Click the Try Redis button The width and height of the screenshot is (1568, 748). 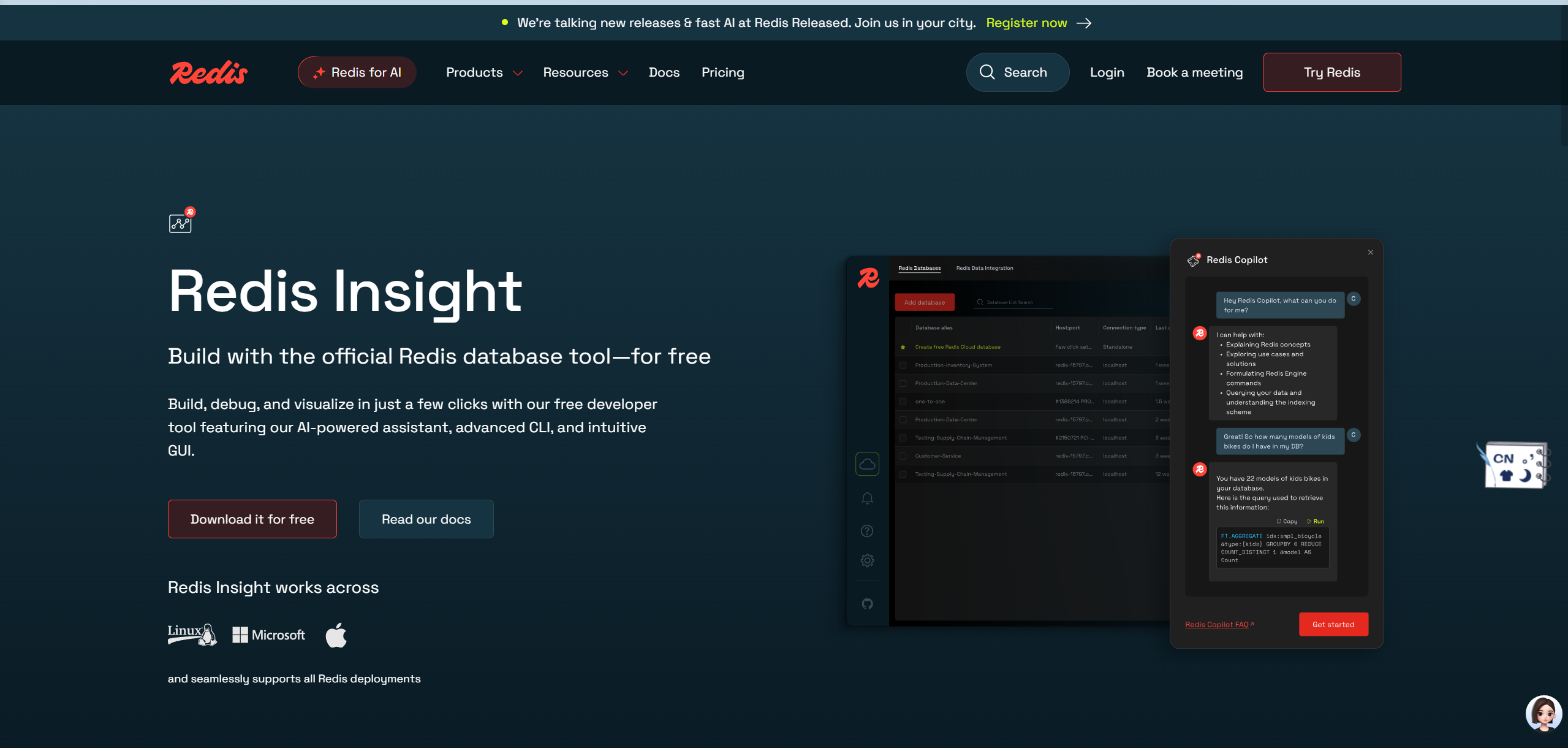click(x=1331, y=72)
